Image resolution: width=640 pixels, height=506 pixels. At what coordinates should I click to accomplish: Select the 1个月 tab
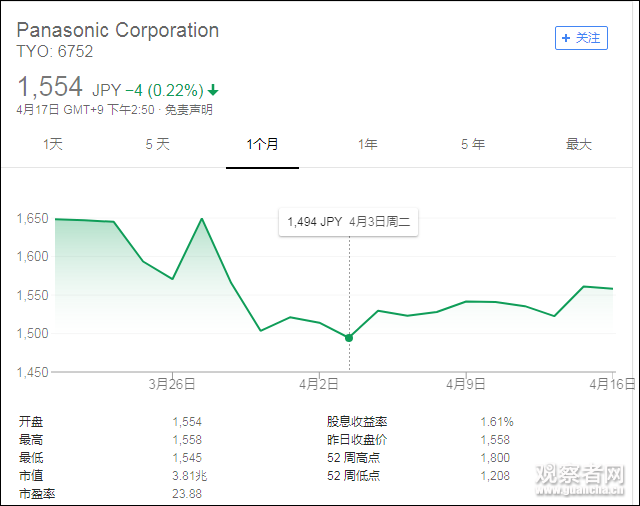click(262, 144)
